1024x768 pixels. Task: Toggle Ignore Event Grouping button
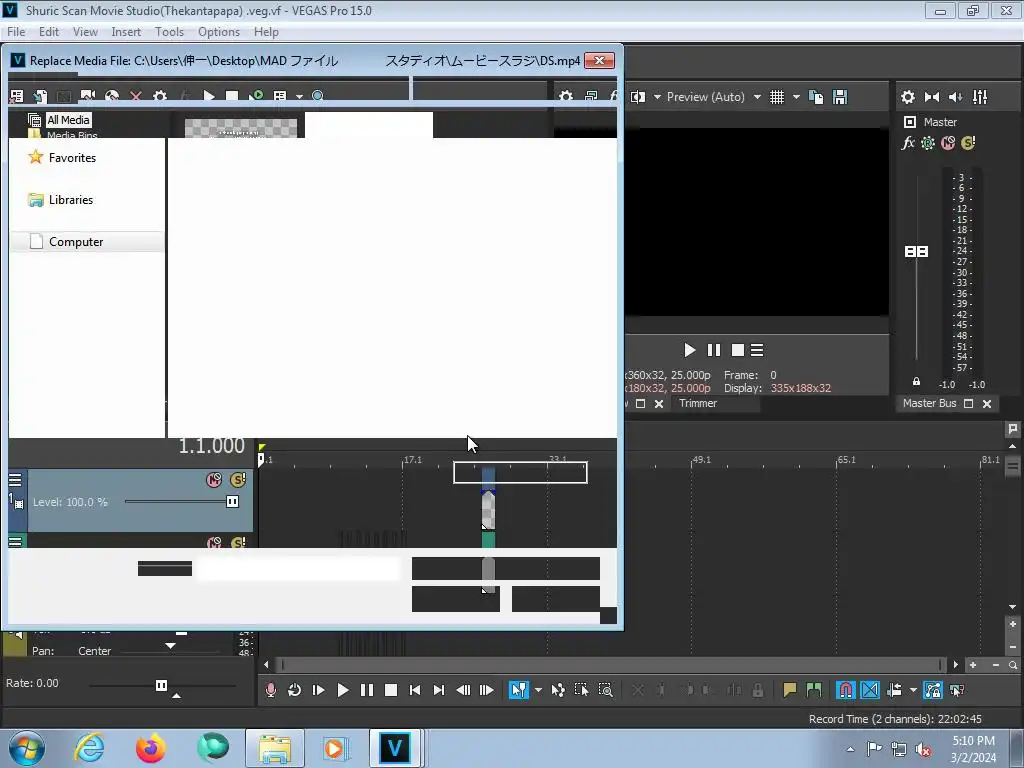(957, 690)
